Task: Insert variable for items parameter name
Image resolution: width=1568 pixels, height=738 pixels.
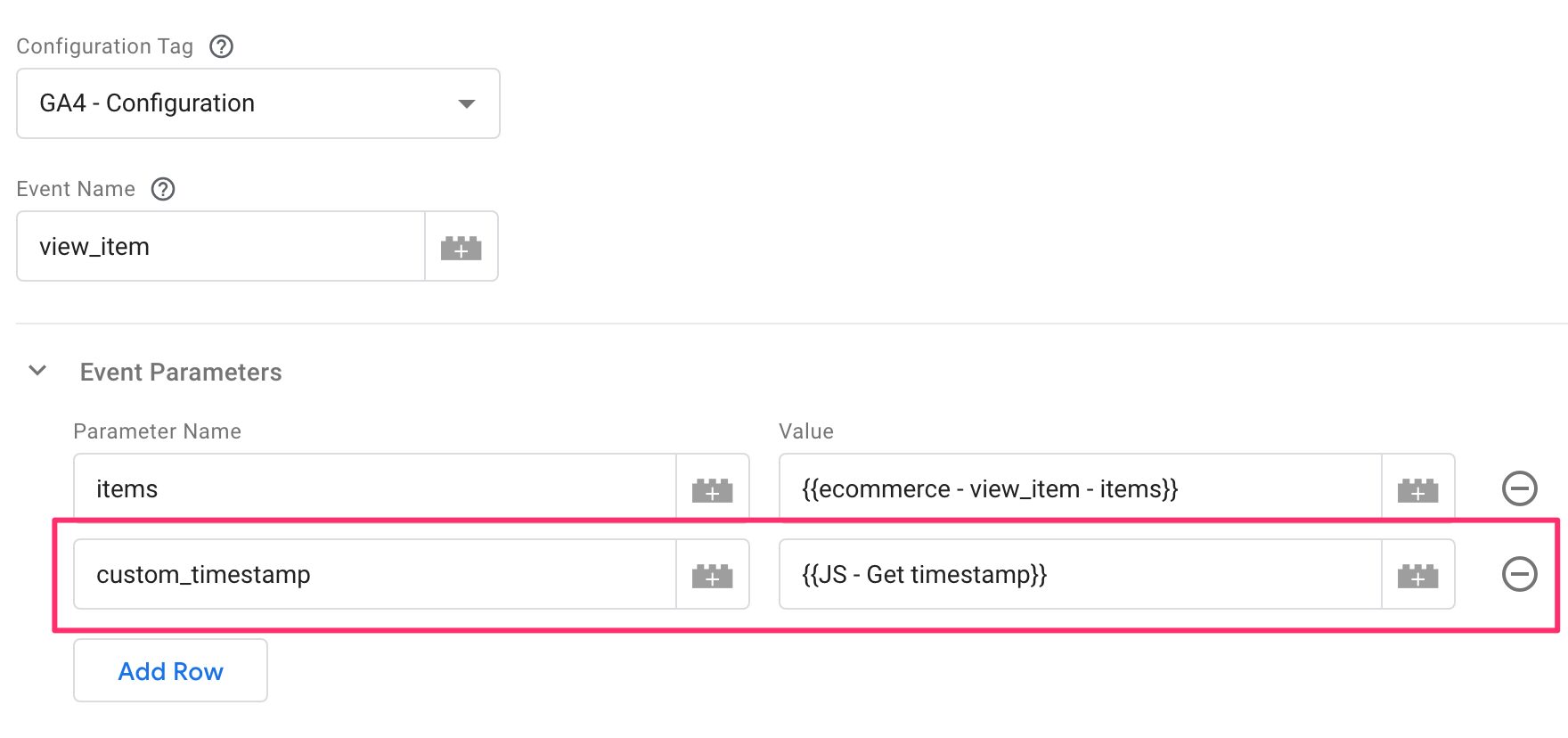Action: [x=713, y=489]
